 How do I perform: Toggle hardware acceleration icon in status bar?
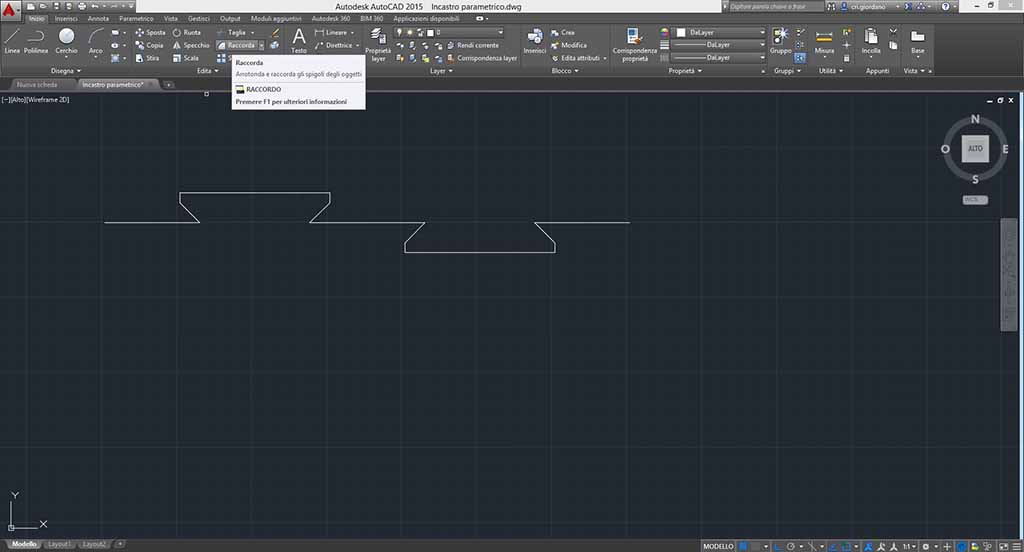click(961, 546)
